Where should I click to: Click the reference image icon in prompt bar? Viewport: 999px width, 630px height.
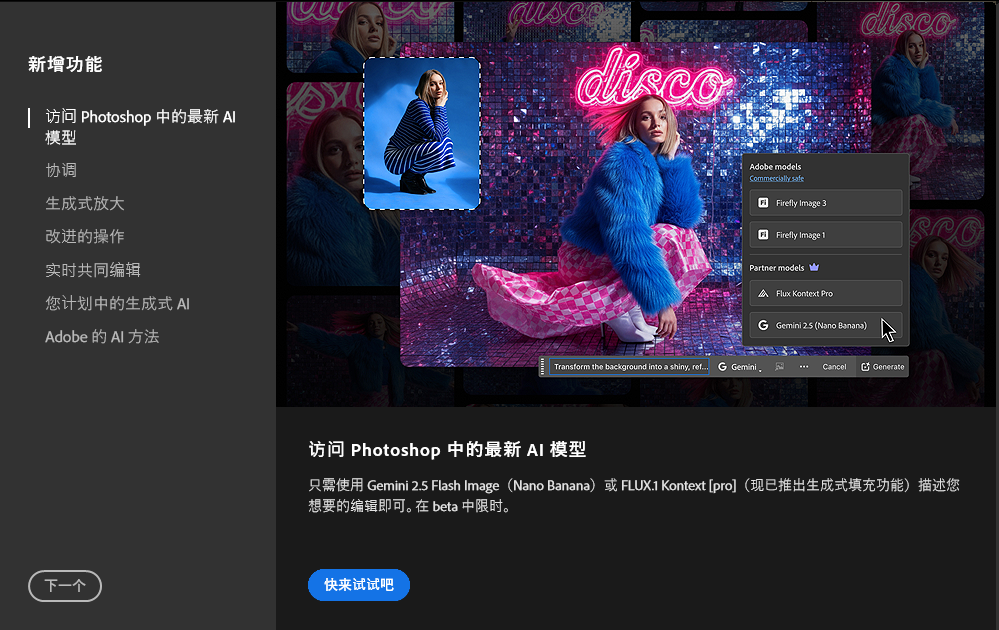point(779,367)
